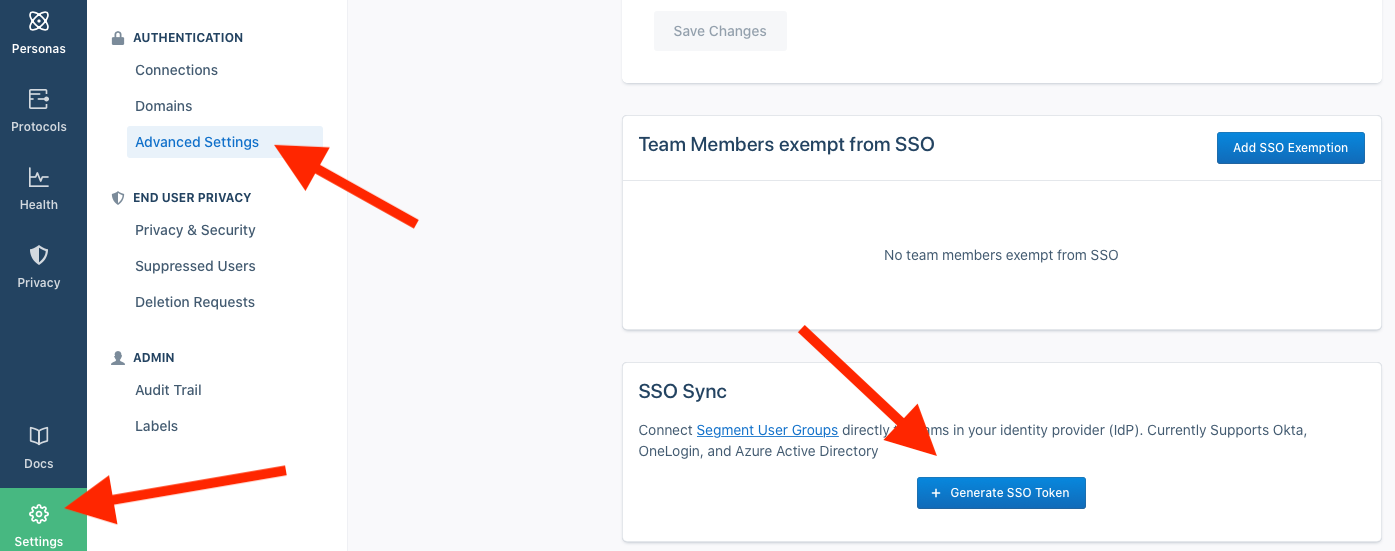The image size is (1395, 551).
Task: Go to Protocols in the navigation bar
Action: tap(39, 99)
